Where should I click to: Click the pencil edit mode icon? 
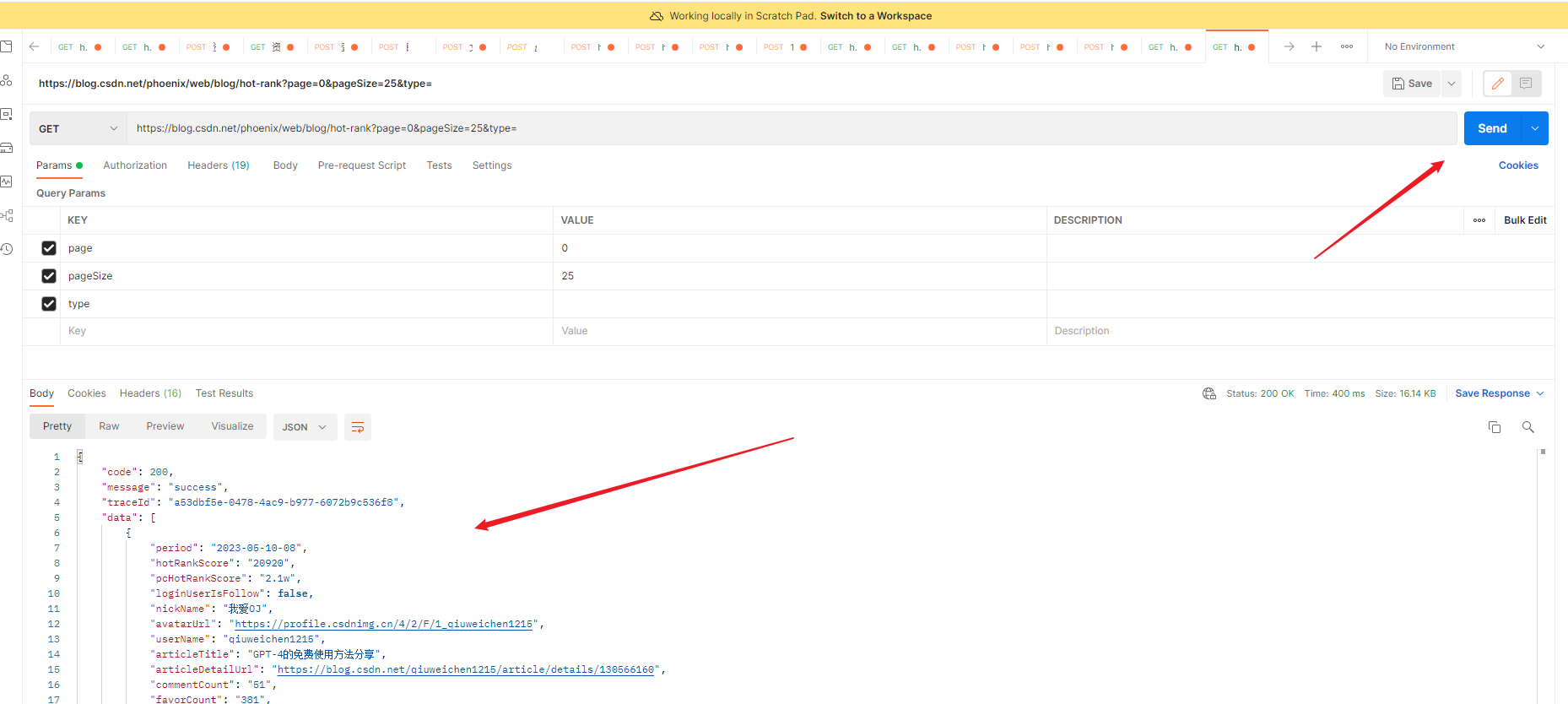(x=1498, y=84)
